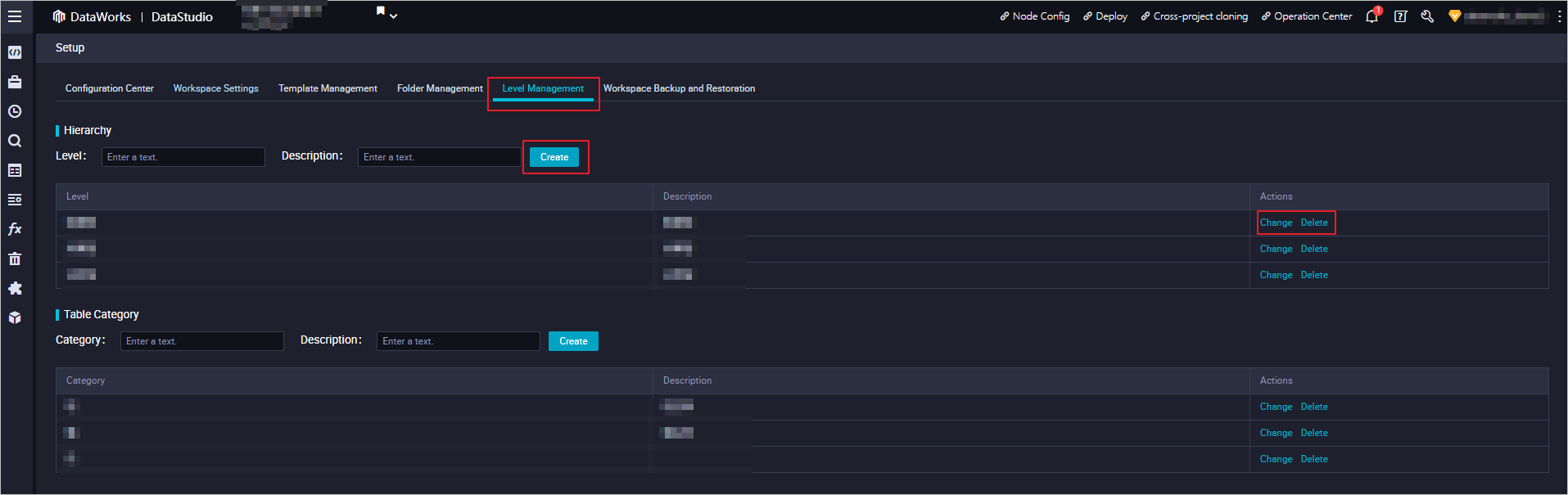Viewport: 1568px width, 495px height.
Task: Focus the Hierarchy Level text input field
Action: click(x=183, y=157)
